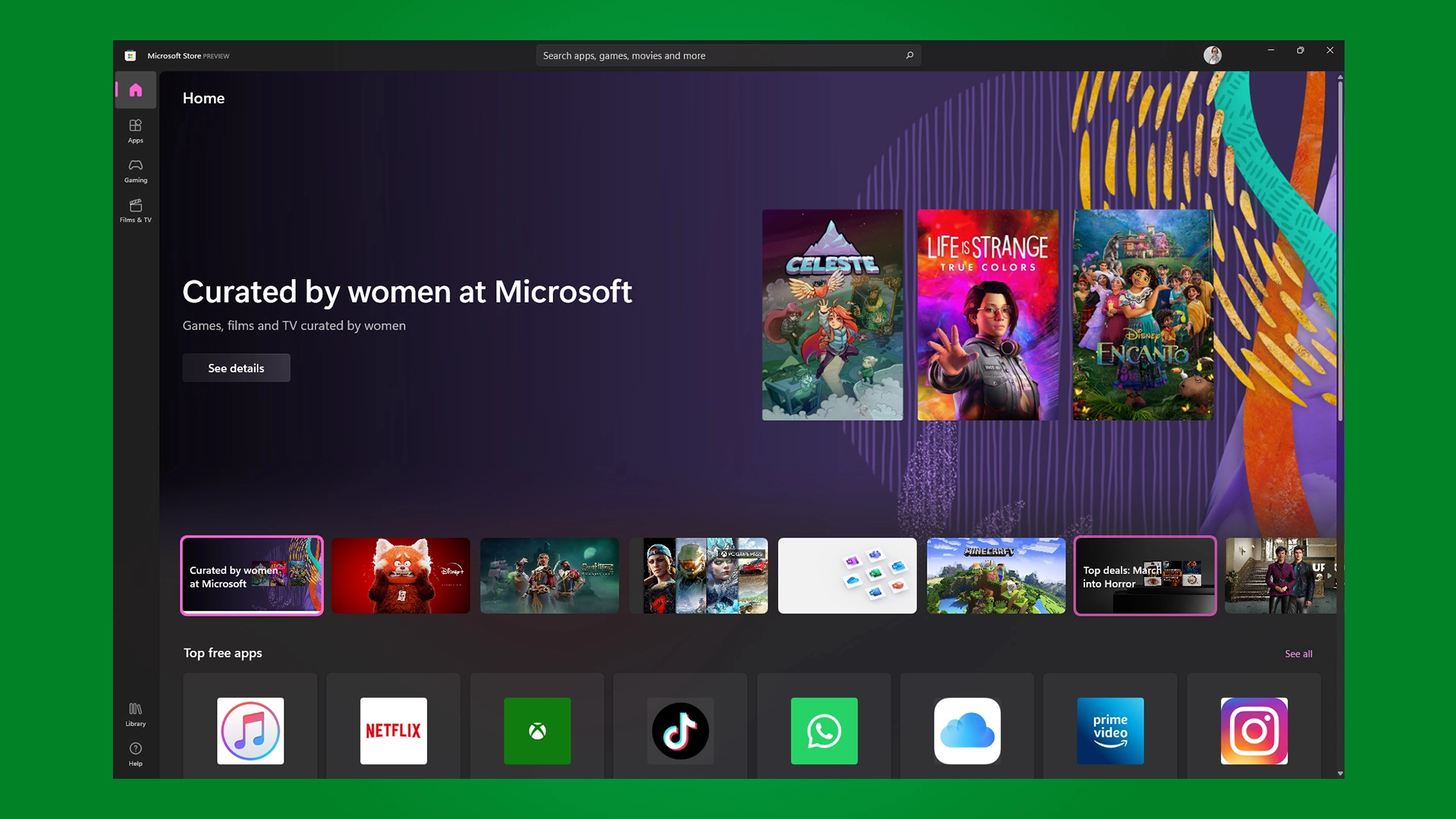
Task: Open the Instagram app tile
Action: click(x=1254, y=730)
